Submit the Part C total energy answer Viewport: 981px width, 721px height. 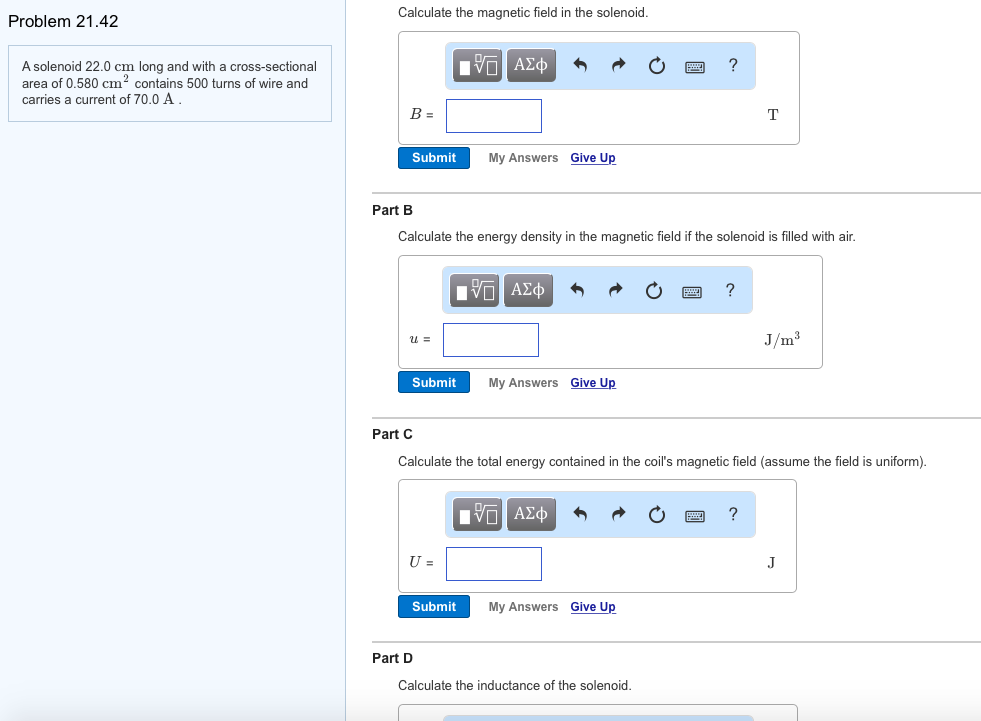pyautogui.click(x=433, y=606)
